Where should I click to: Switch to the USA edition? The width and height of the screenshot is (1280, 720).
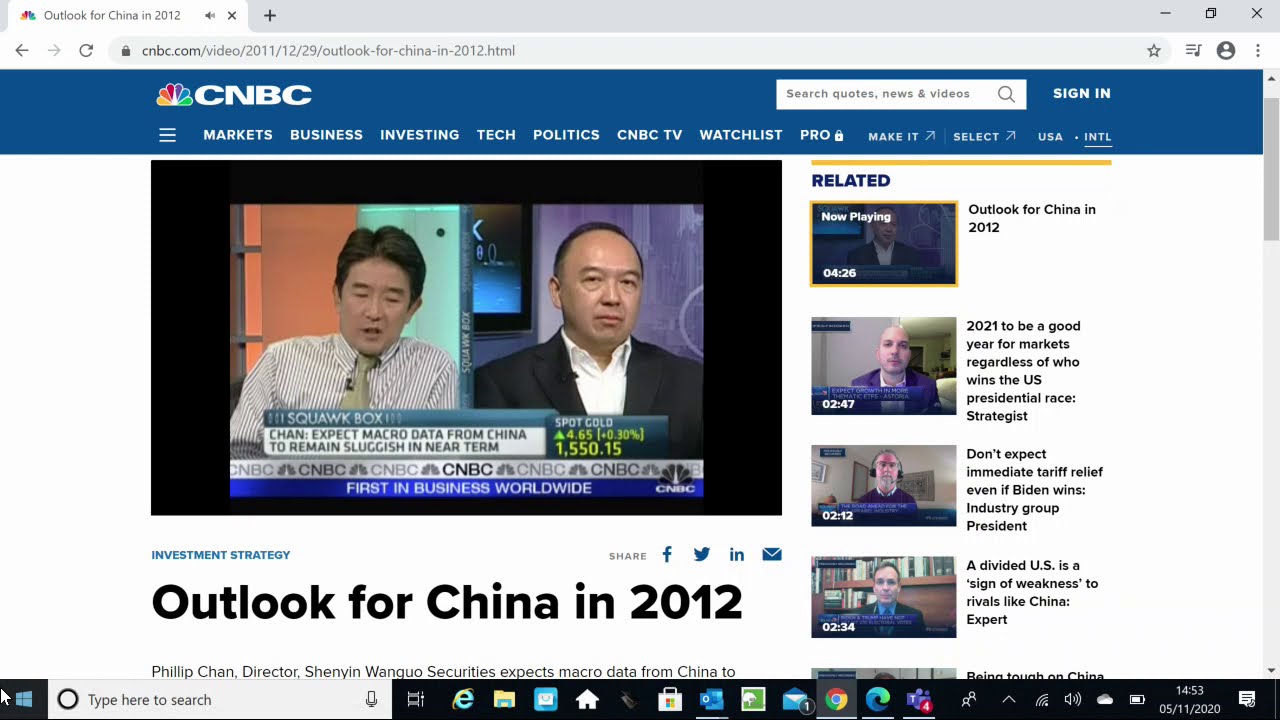(x=1050, y=137)
